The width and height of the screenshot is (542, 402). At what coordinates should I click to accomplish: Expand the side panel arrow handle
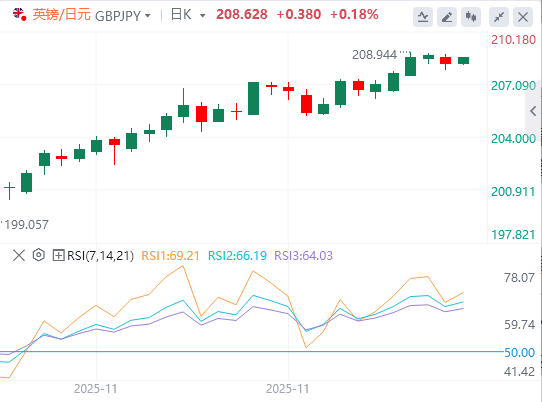pos(533,111)
